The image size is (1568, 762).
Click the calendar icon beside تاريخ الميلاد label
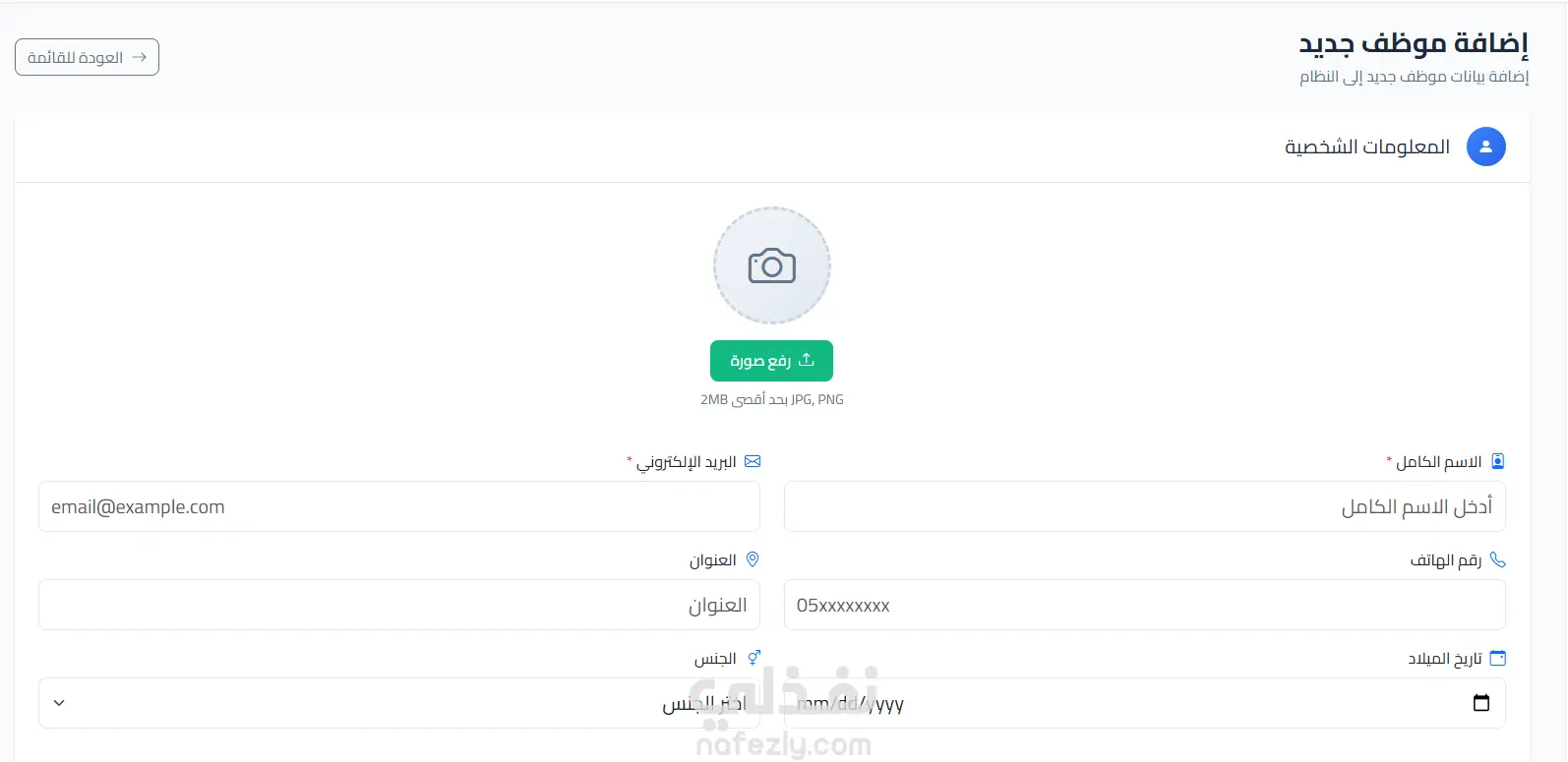click(1498, 658)
